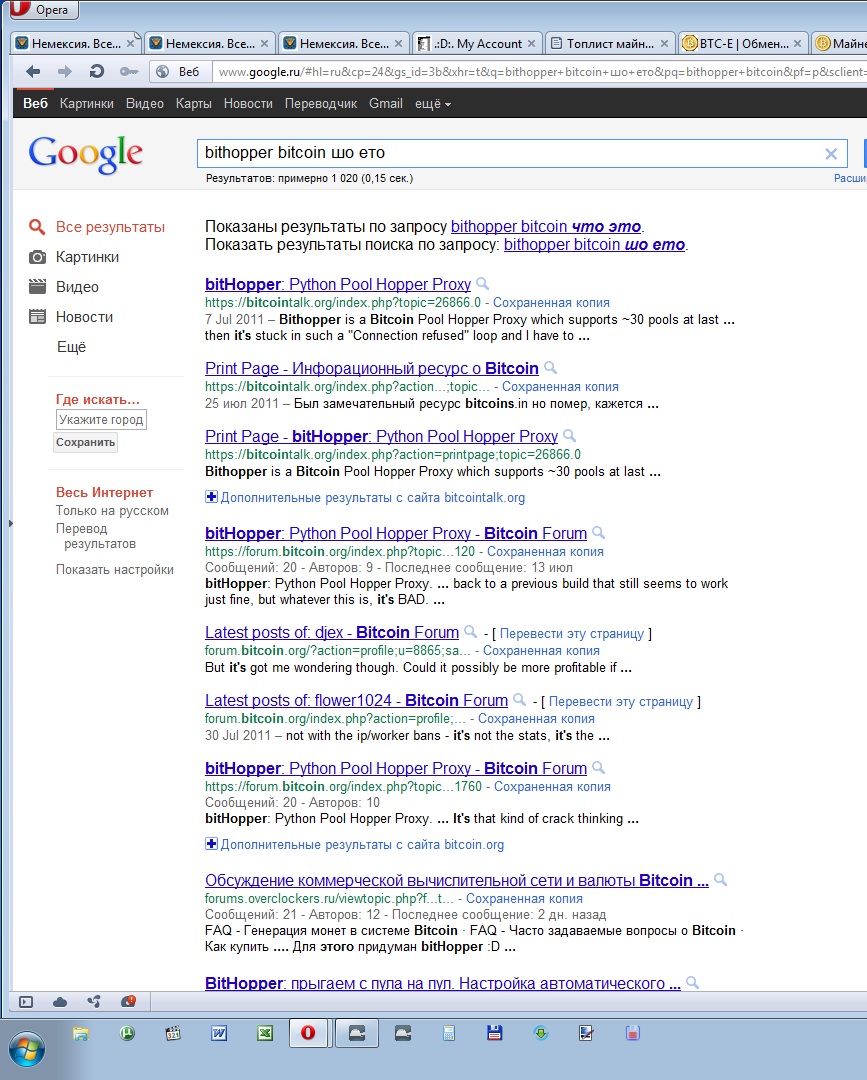Image resolution: width=867 pixels, height=1080 pixels.
Task: Open the Opera Unite icon in status bar
Action: pos(94,1002)
